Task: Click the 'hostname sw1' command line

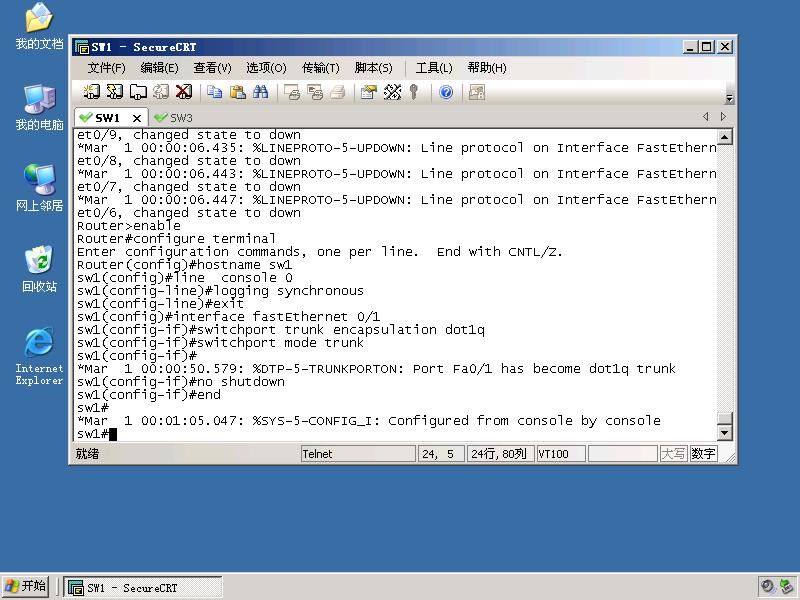Action: click(185, 265)
